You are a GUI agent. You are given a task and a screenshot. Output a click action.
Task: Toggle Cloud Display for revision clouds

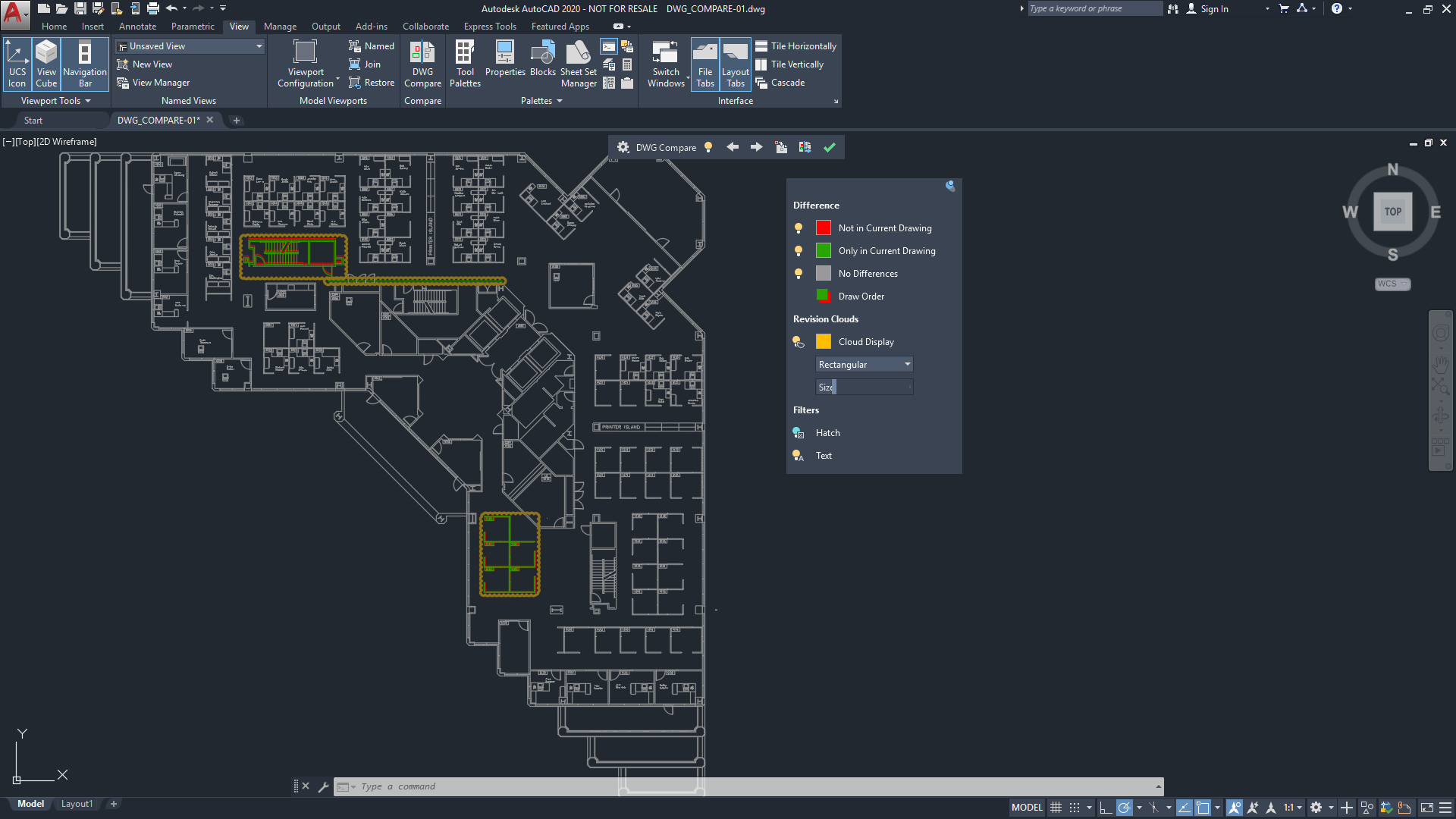pyautogui.click(x=798, y=341)
